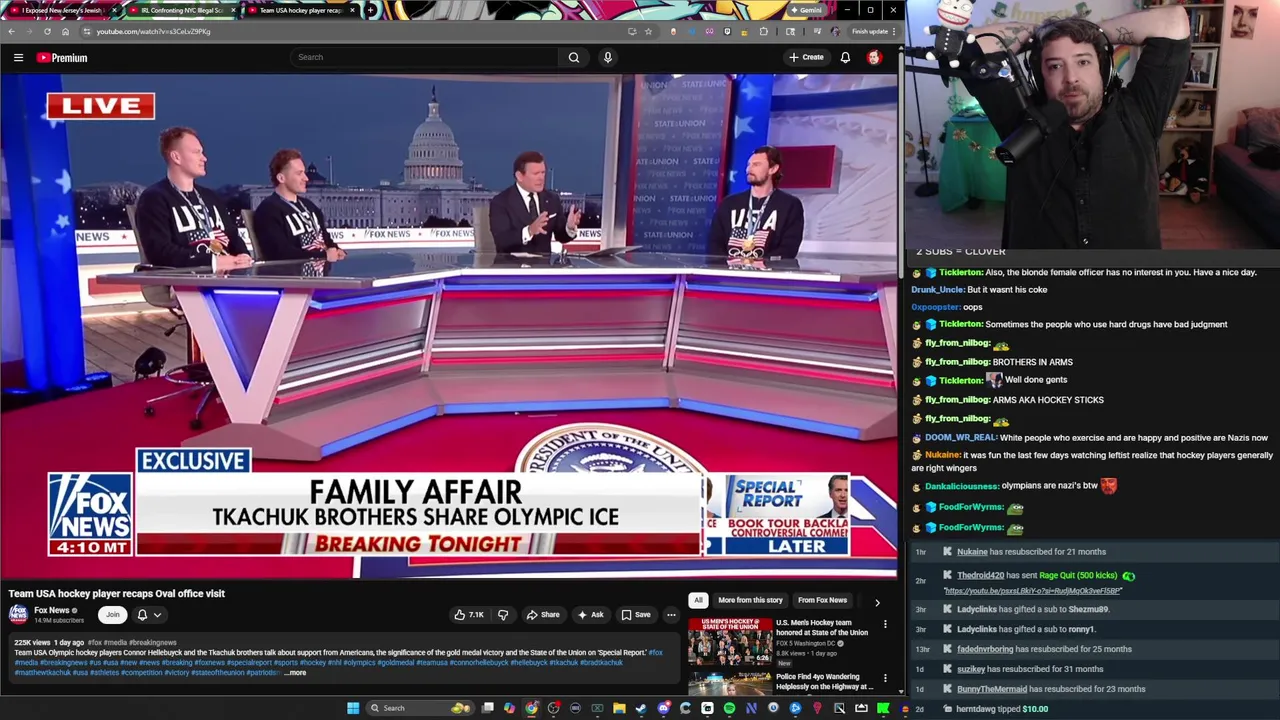Open Spotify from the taskbar
The height and width of the screenshot is (720, 1280).
coord(729,708)
